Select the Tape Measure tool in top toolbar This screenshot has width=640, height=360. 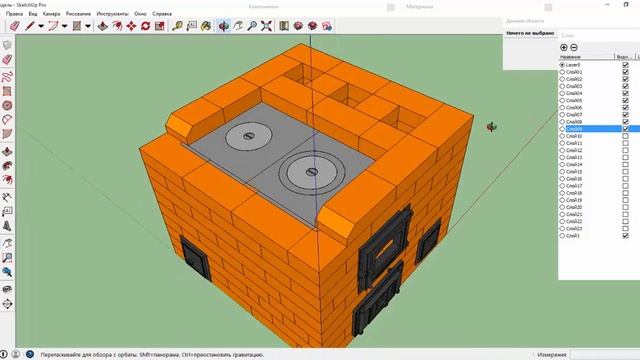[177, 26]
